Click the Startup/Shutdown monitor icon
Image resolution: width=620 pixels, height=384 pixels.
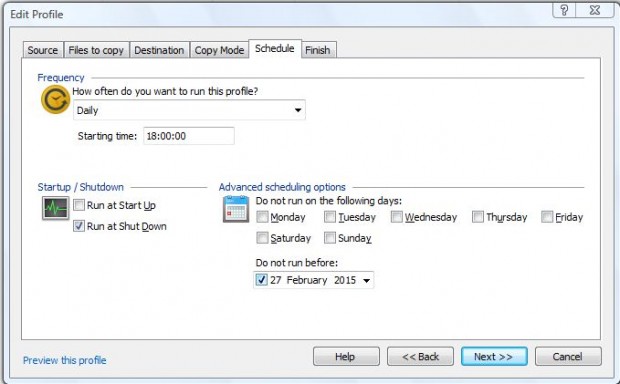pyautogui.click(x=56, y=208)
